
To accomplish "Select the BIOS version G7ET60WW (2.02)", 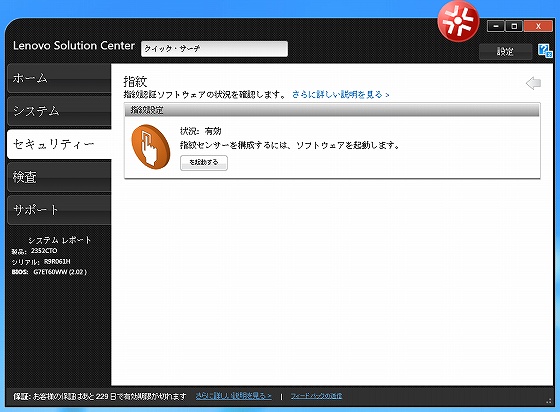I will click(60, 272).
